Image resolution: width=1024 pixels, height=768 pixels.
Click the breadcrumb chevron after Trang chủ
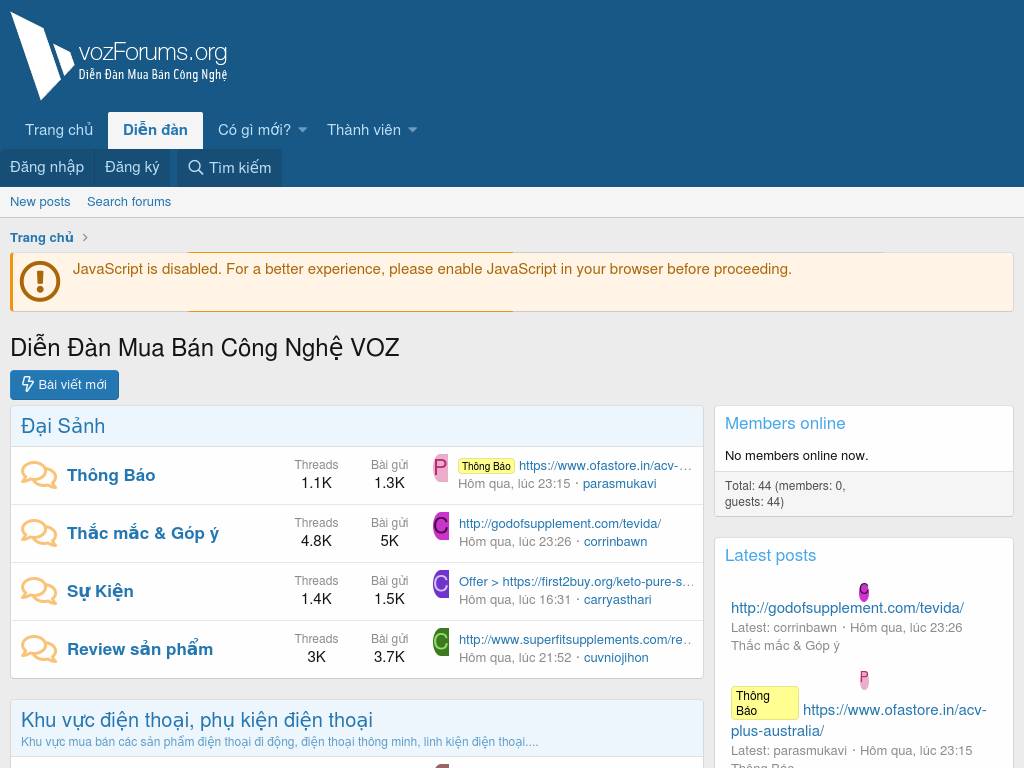(86, 237)
